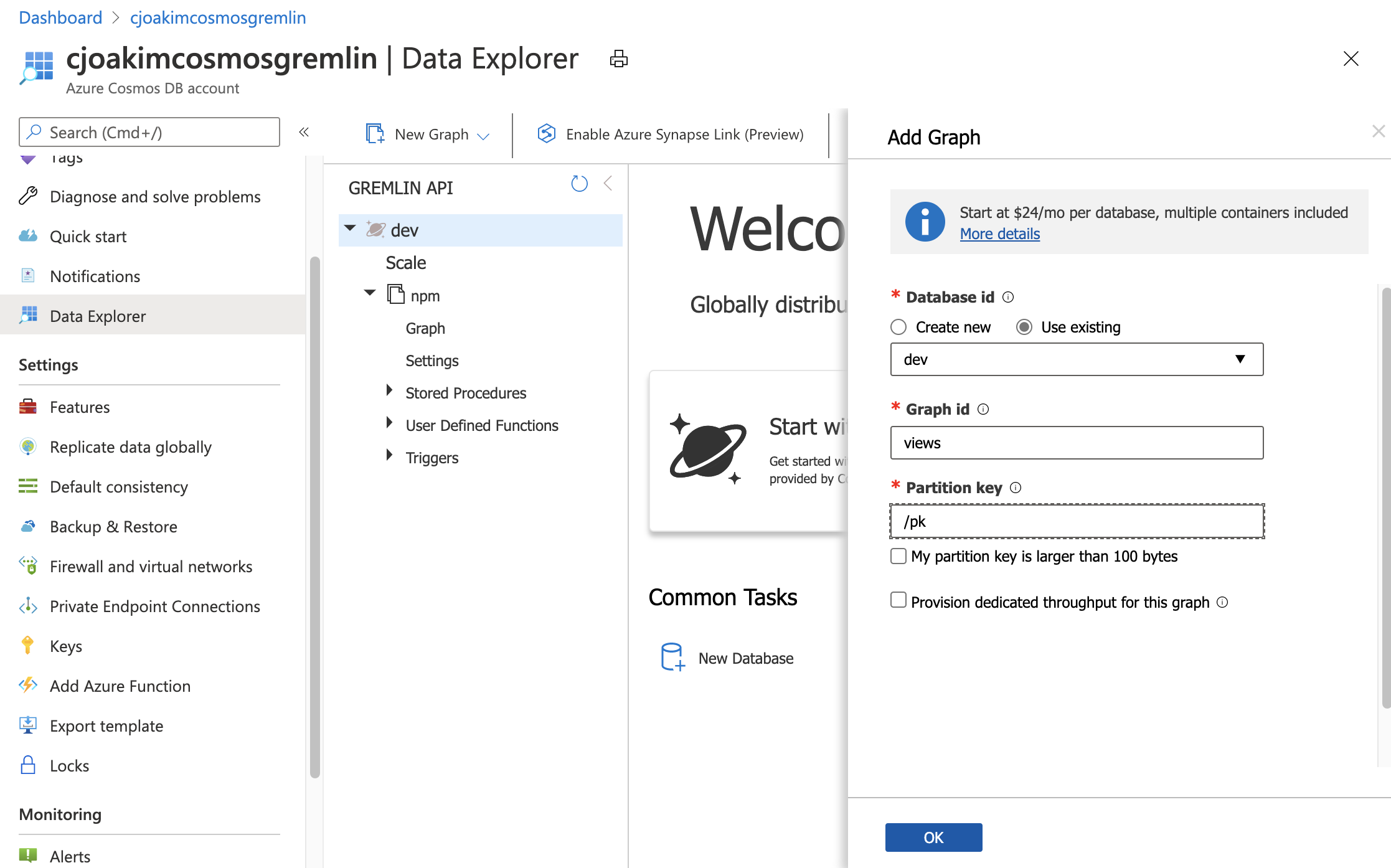1391x868 pixels.
Task: Click the Backup & Restore cloud icon
Action: tap(28, 526)
